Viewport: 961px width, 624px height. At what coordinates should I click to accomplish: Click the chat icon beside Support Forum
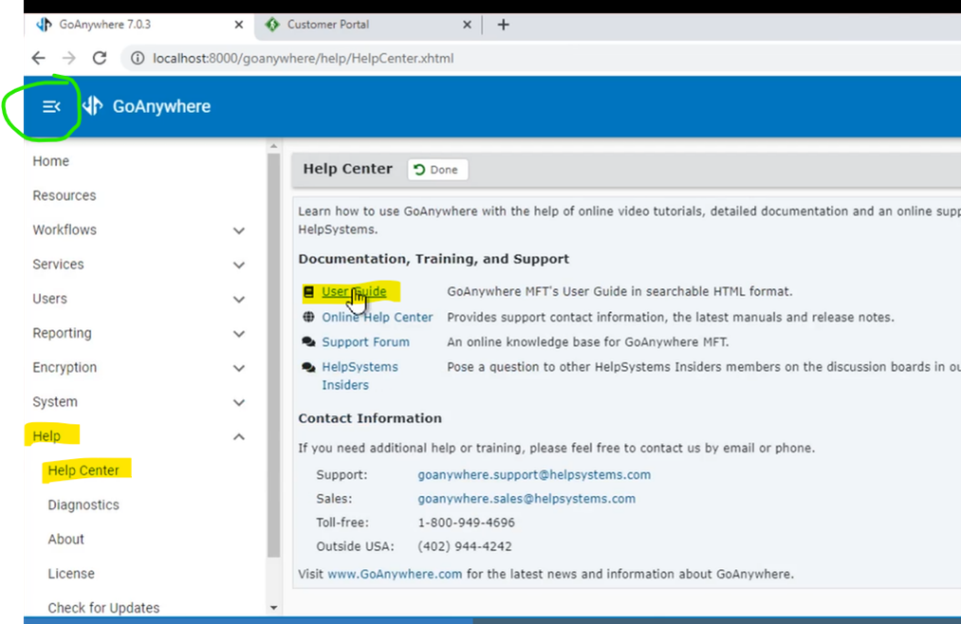click(309, 342)
